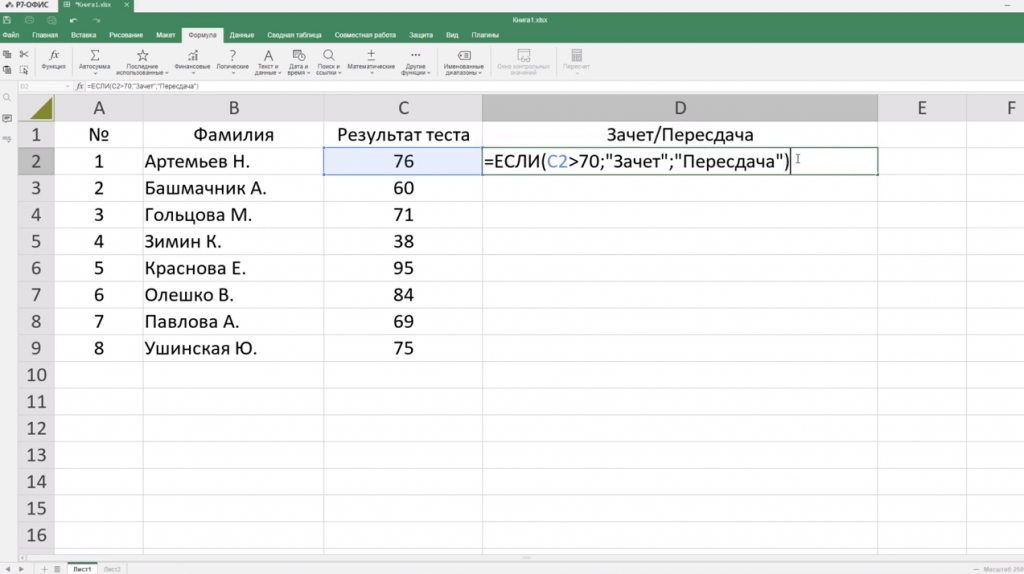Select the Лист1 sheet tab
1024x574 pixels.
click(x=82, y=569)
